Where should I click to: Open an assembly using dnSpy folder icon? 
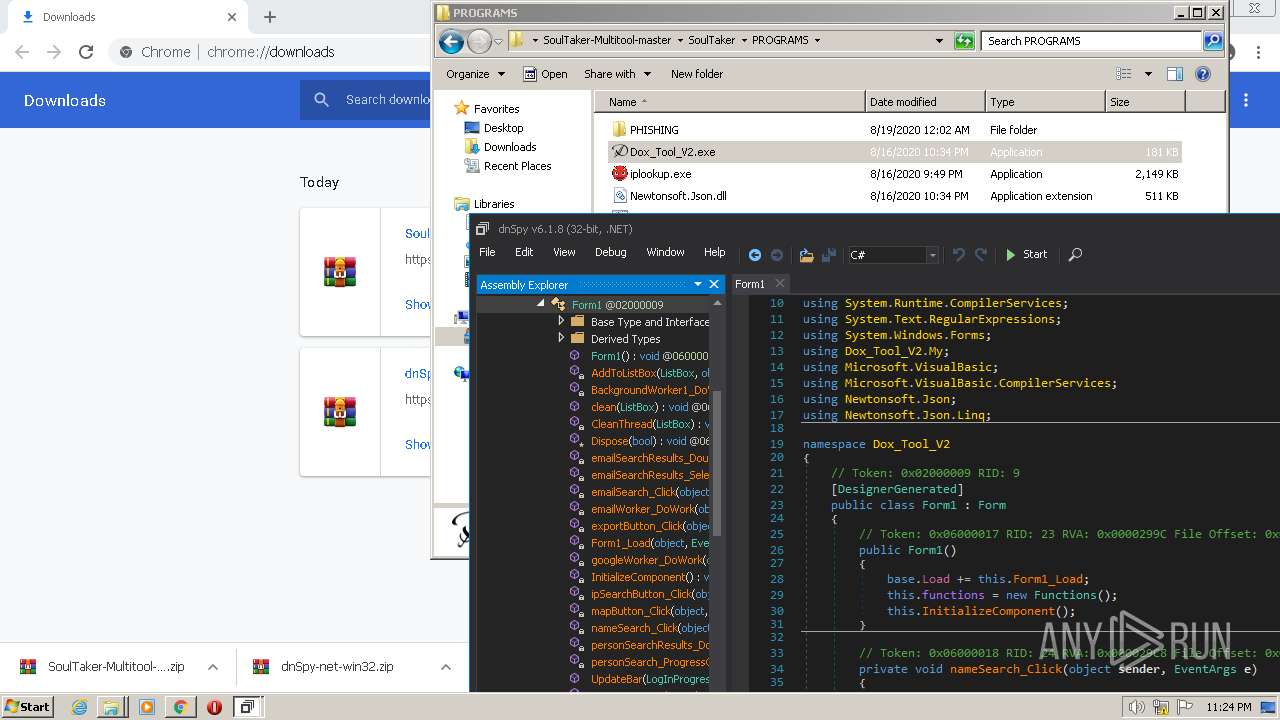806,255
